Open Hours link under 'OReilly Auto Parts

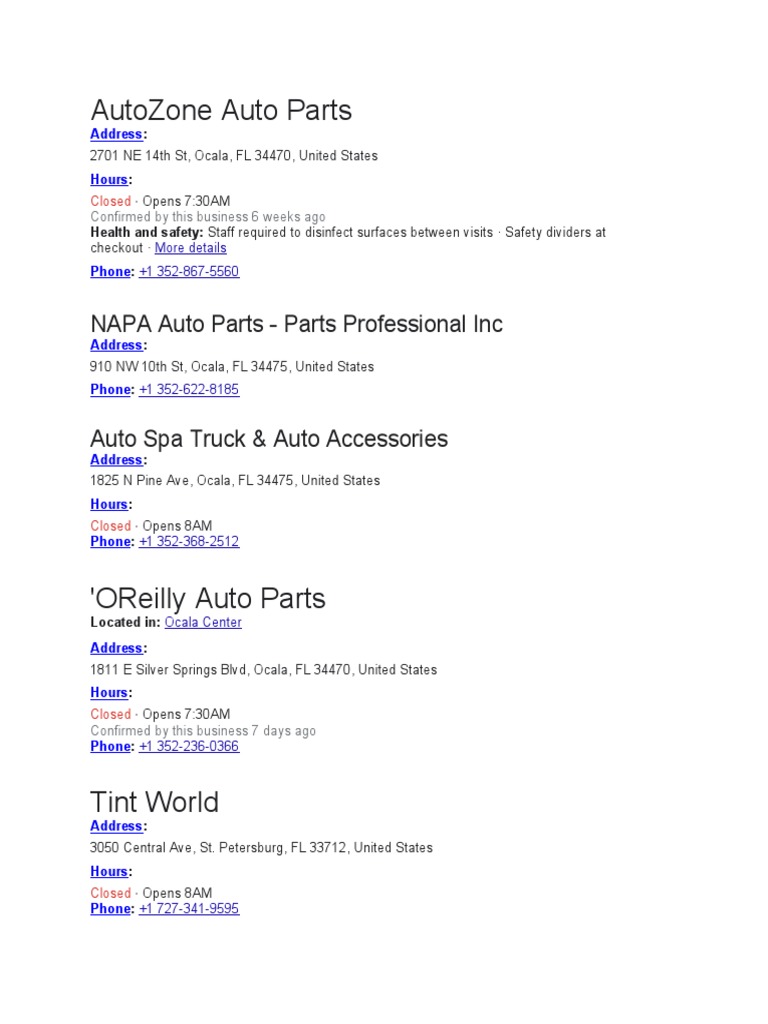109,693
